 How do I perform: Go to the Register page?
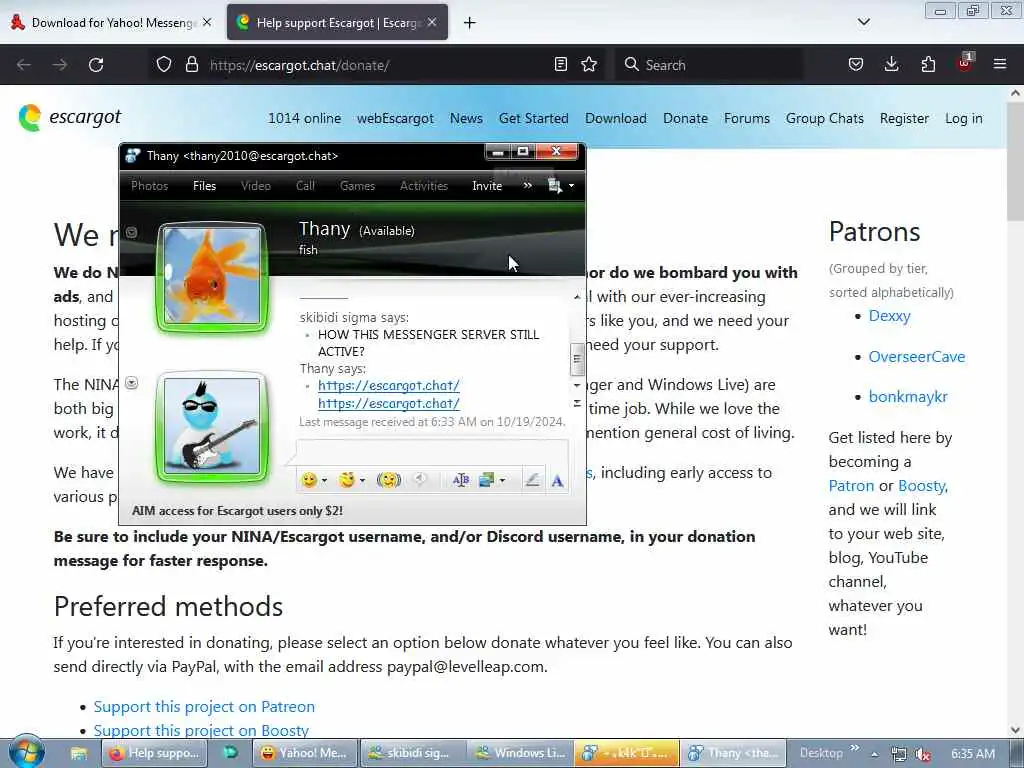(904, 118)
